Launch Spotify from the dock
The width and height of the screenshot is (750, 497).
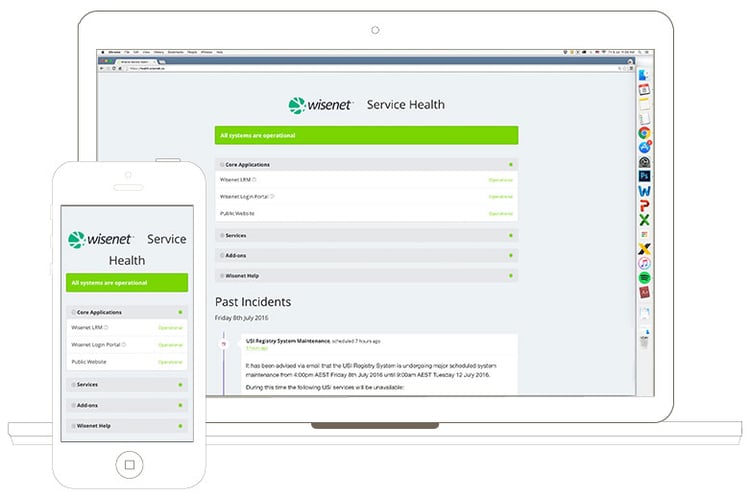point(644,278)
